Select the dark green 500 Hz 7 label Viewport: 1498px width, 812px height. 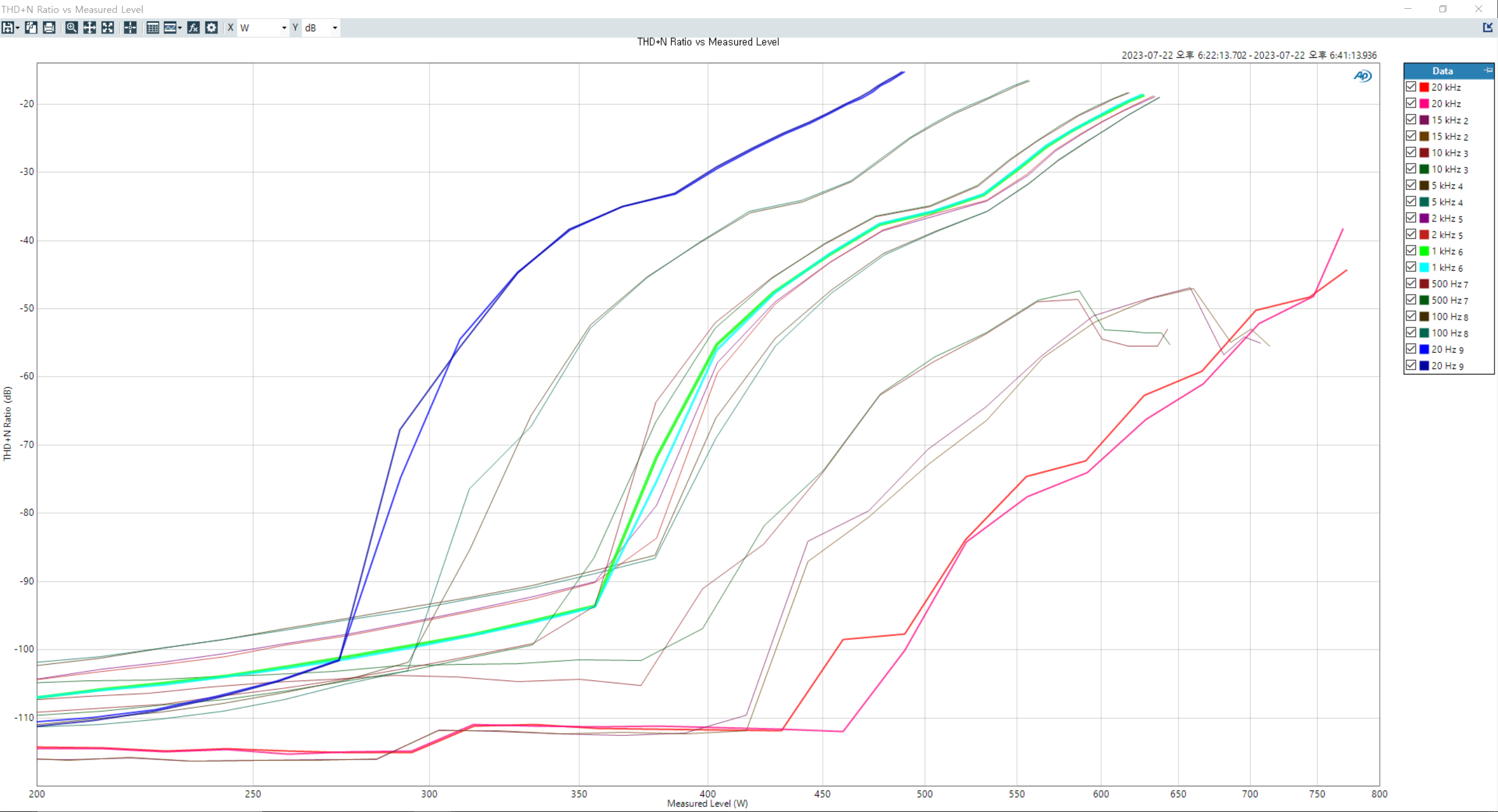pos(1450,300)
